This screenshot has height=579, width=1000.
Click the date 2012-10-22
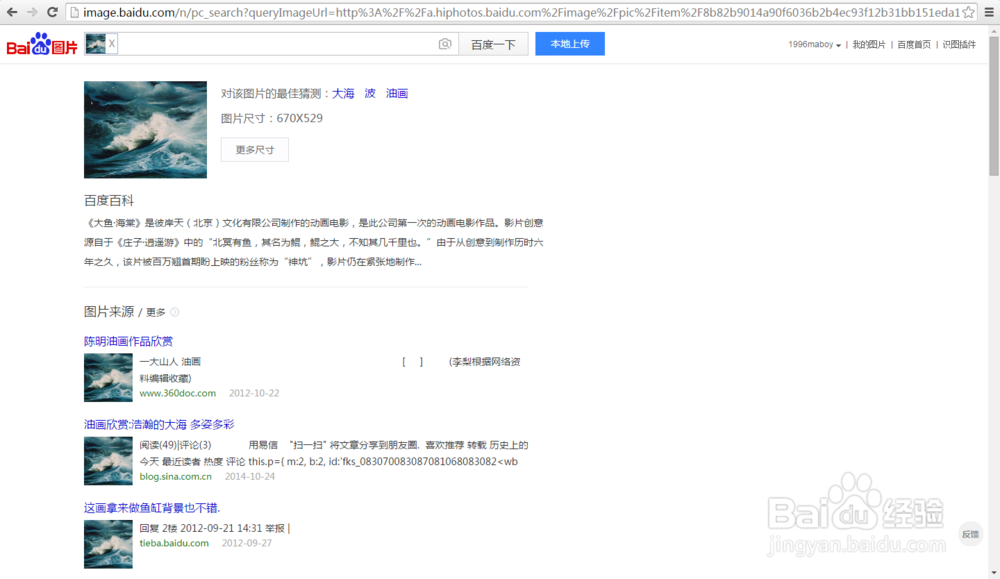point(254,393)
